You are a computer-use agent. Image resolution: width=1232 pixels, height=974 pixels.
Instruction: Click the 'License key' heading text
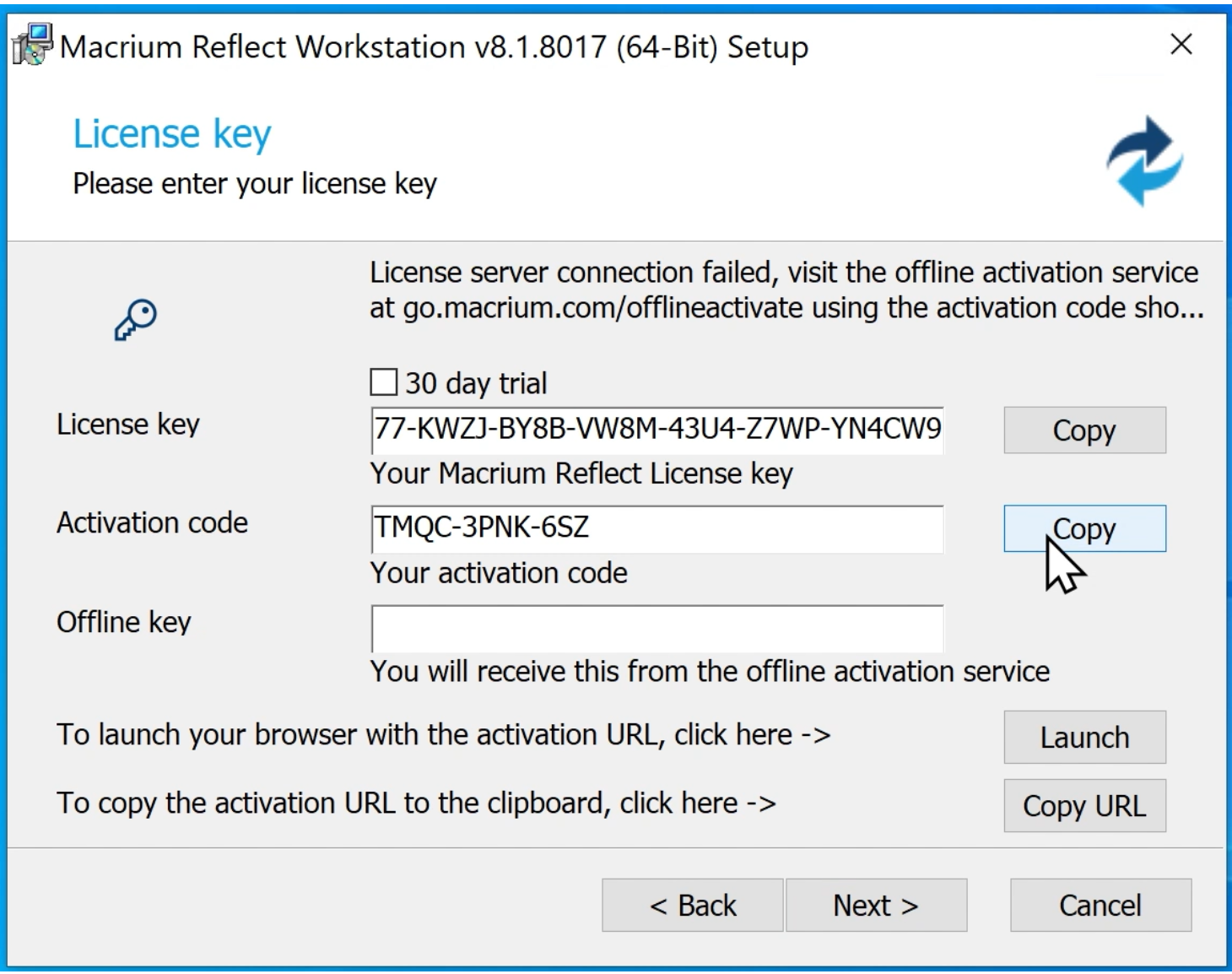[172, 134]
